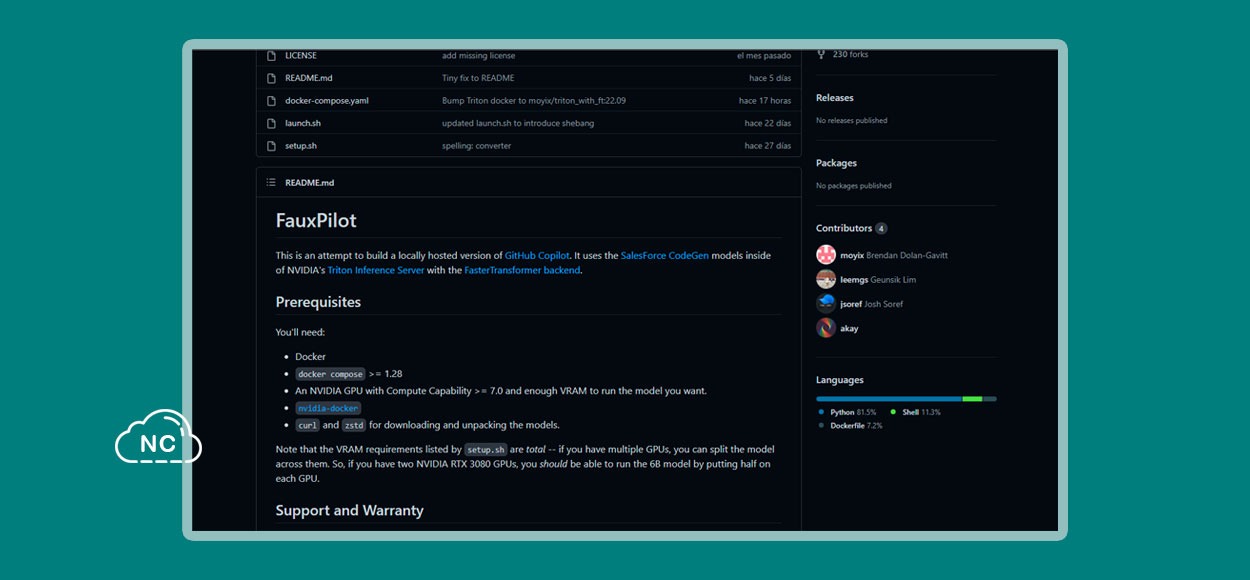Click the 'docker compose' code snippet

(330, 374)
